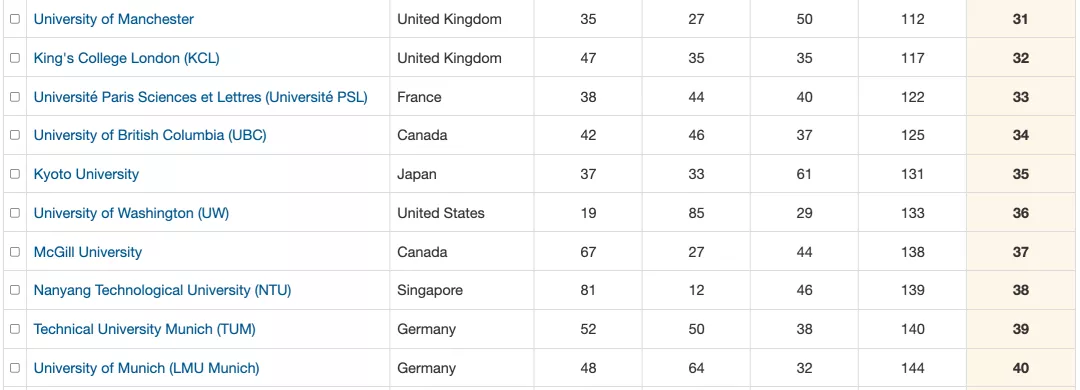The height and width of the screenshot is (390, 1080).
Task: Open the University of Manchester link
Action: (114, 19)
